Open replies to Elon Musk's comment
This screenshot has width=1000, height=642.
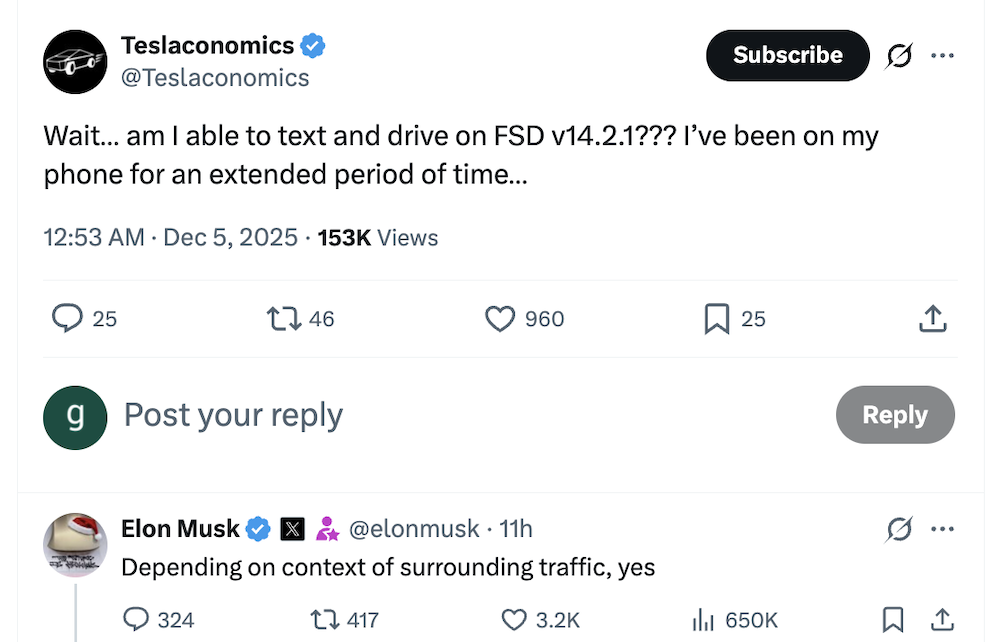(136, 620)
